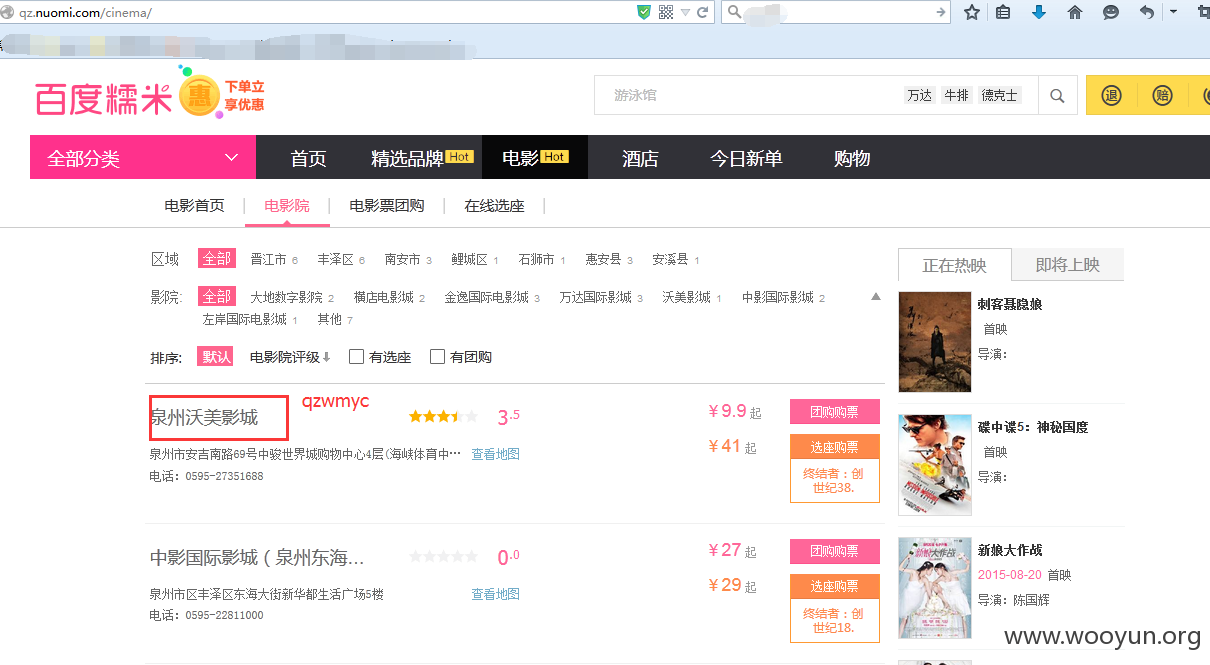
Task: Click the 惠 discount coin badge
Action: pyautogui.click(x=200, y=96)
